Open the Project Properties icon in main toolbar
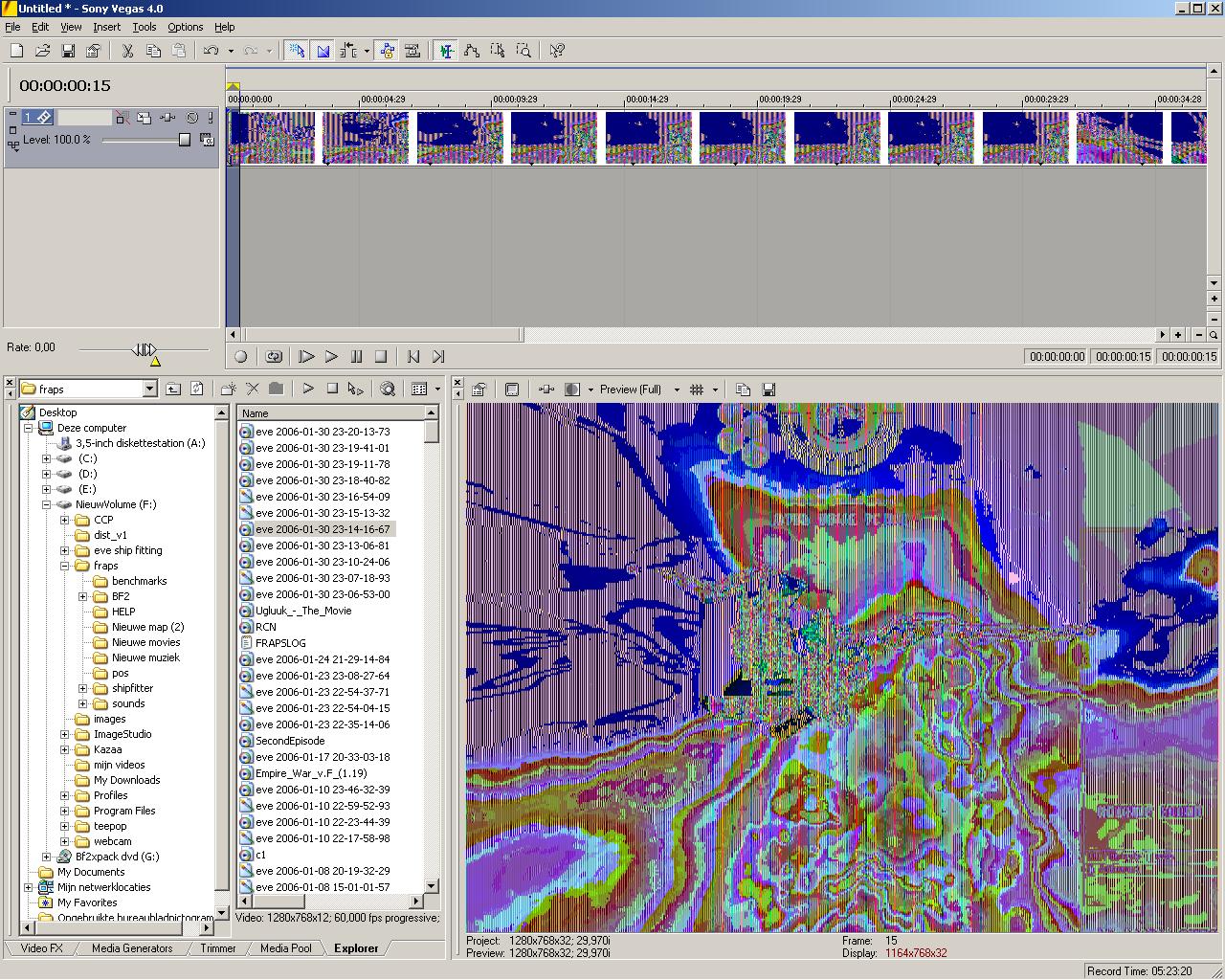Viewport: 1225px width, 980px height. (94, 51)
